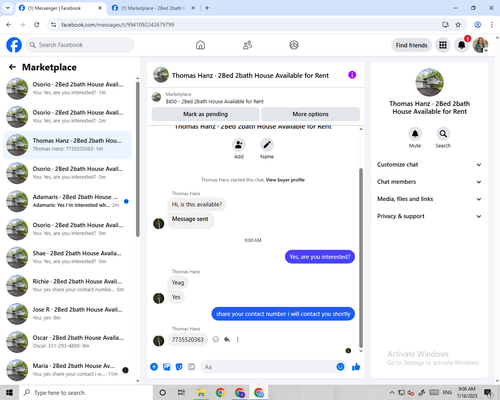Open Chrome's three-dot menu

point(491,25)
